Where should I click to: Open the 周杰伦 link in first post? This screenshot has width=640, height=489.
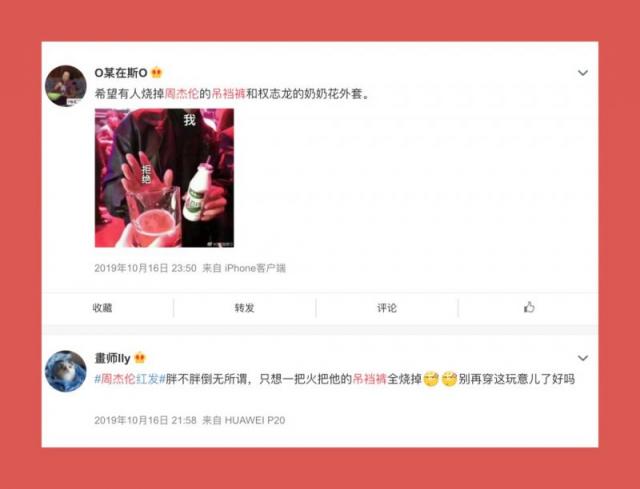[182, 94]
